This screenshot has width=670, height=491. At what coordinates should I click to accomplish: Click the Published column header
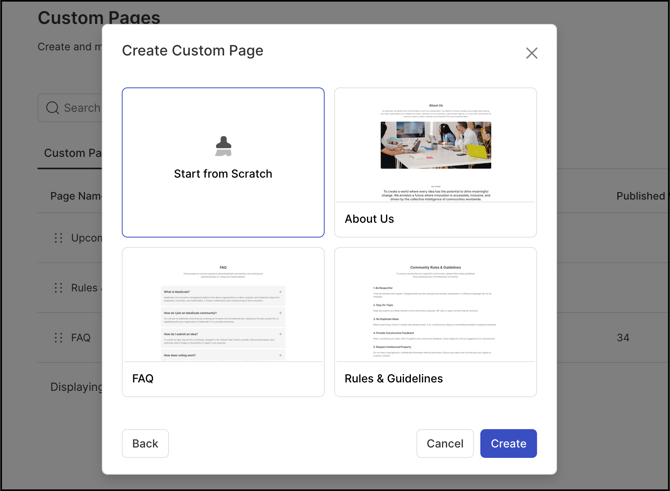640,196
